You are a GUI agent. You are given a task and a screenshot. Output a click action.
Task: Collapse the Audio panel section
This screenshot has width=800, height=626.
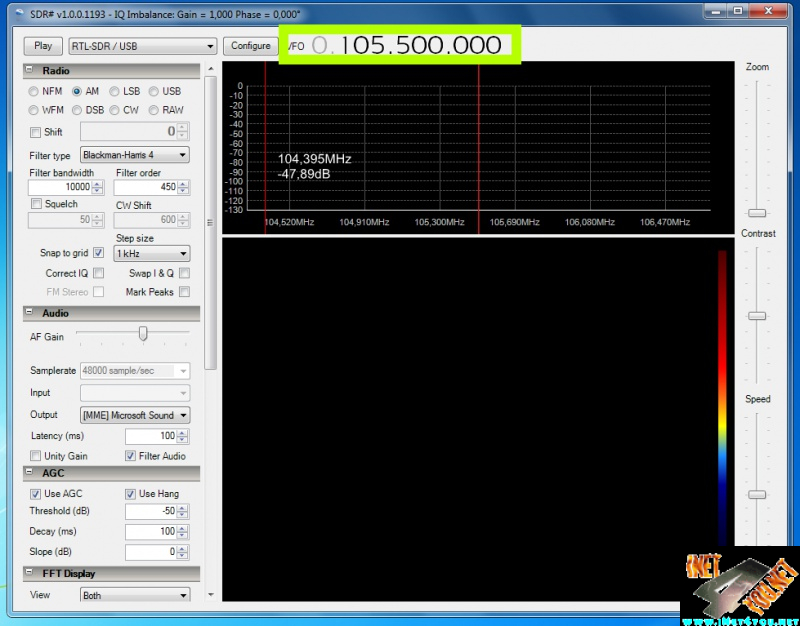pyautogui.click(x=30, y=313)
